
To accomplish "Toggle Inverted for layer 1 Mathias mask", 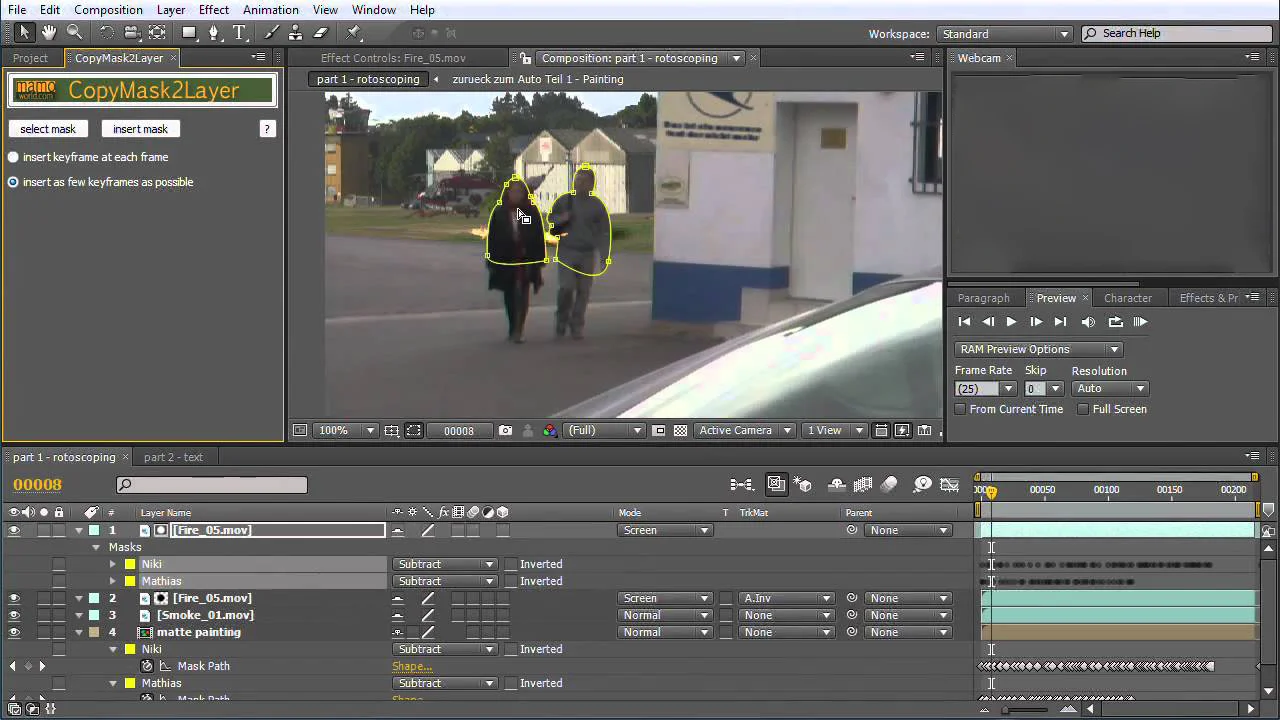I will click(511, 581).
